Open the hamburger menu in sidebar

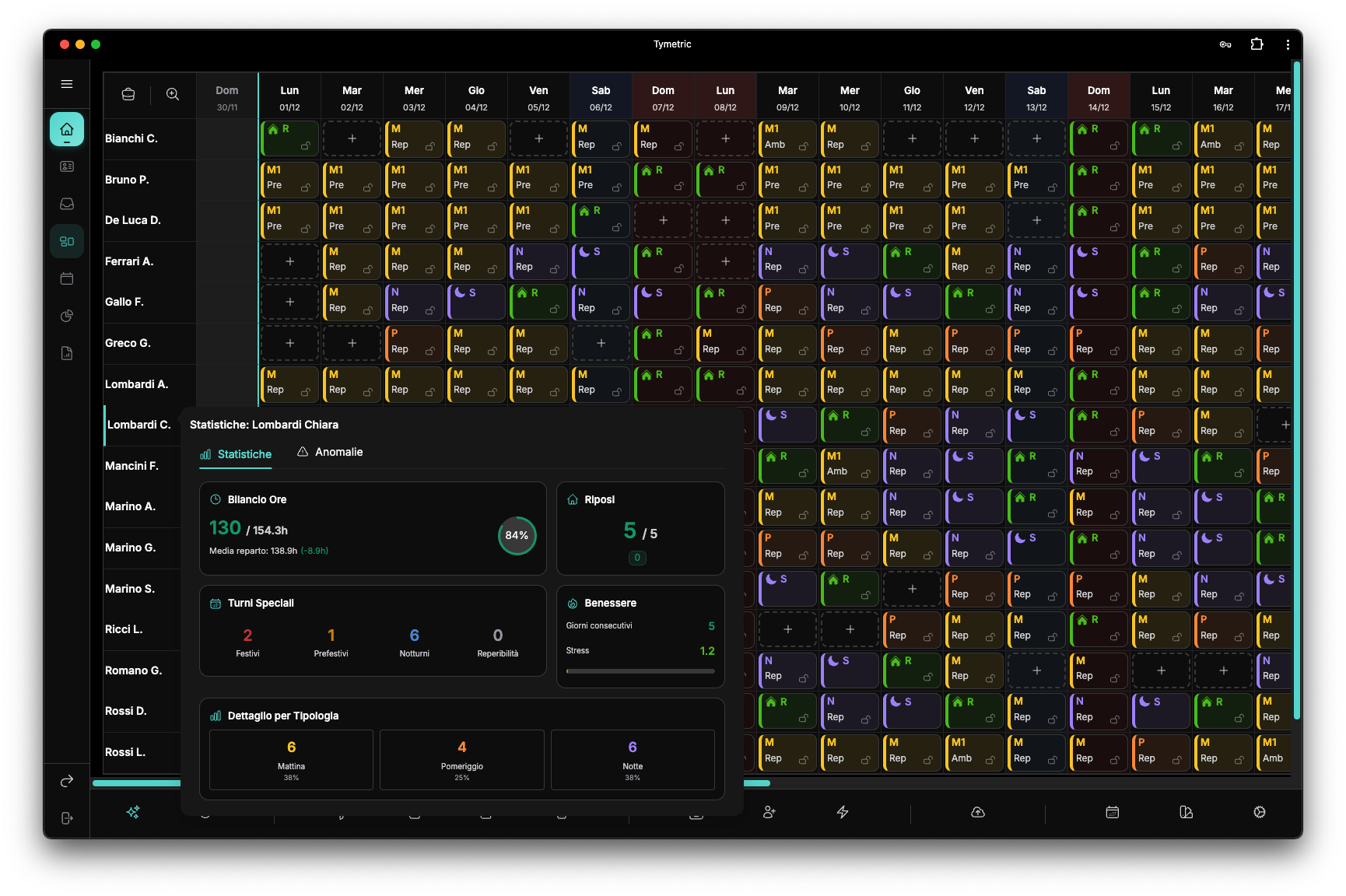tap(67, 84)
